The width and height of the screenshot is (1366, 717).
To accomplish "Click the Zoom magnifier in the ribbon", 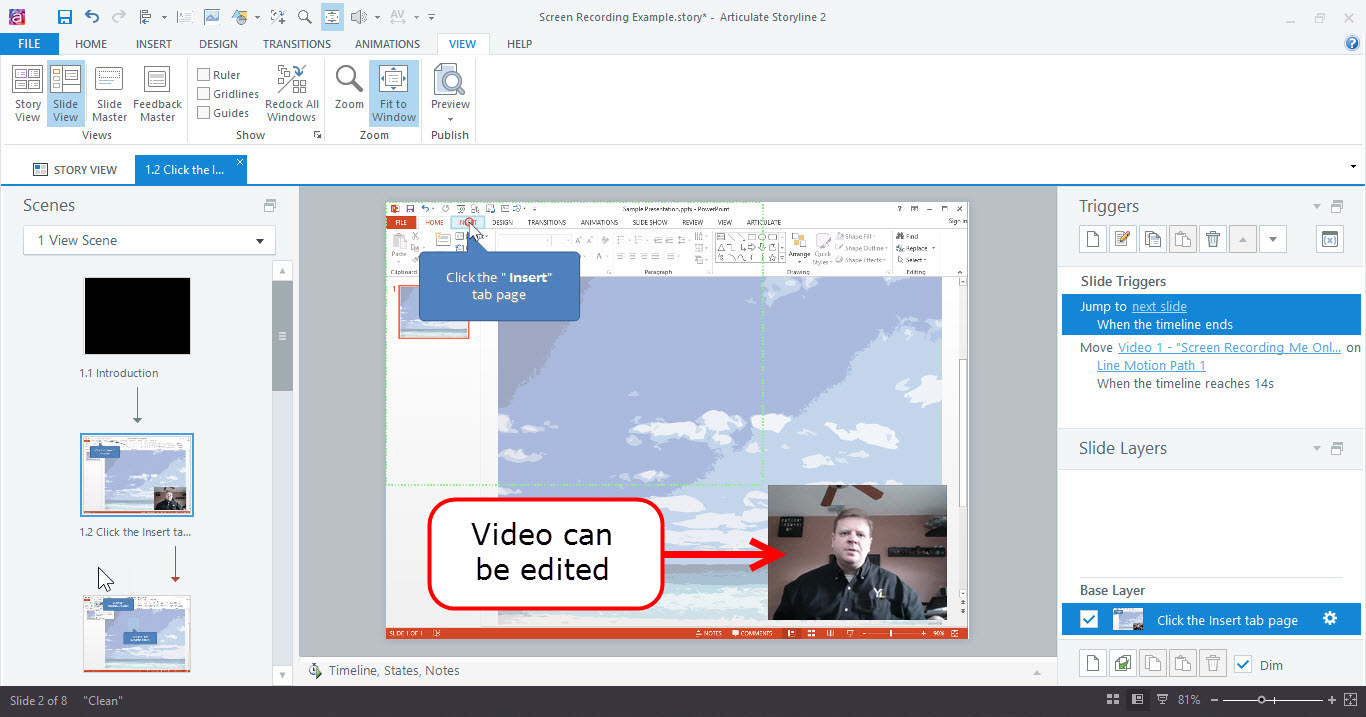I will 349,87.
